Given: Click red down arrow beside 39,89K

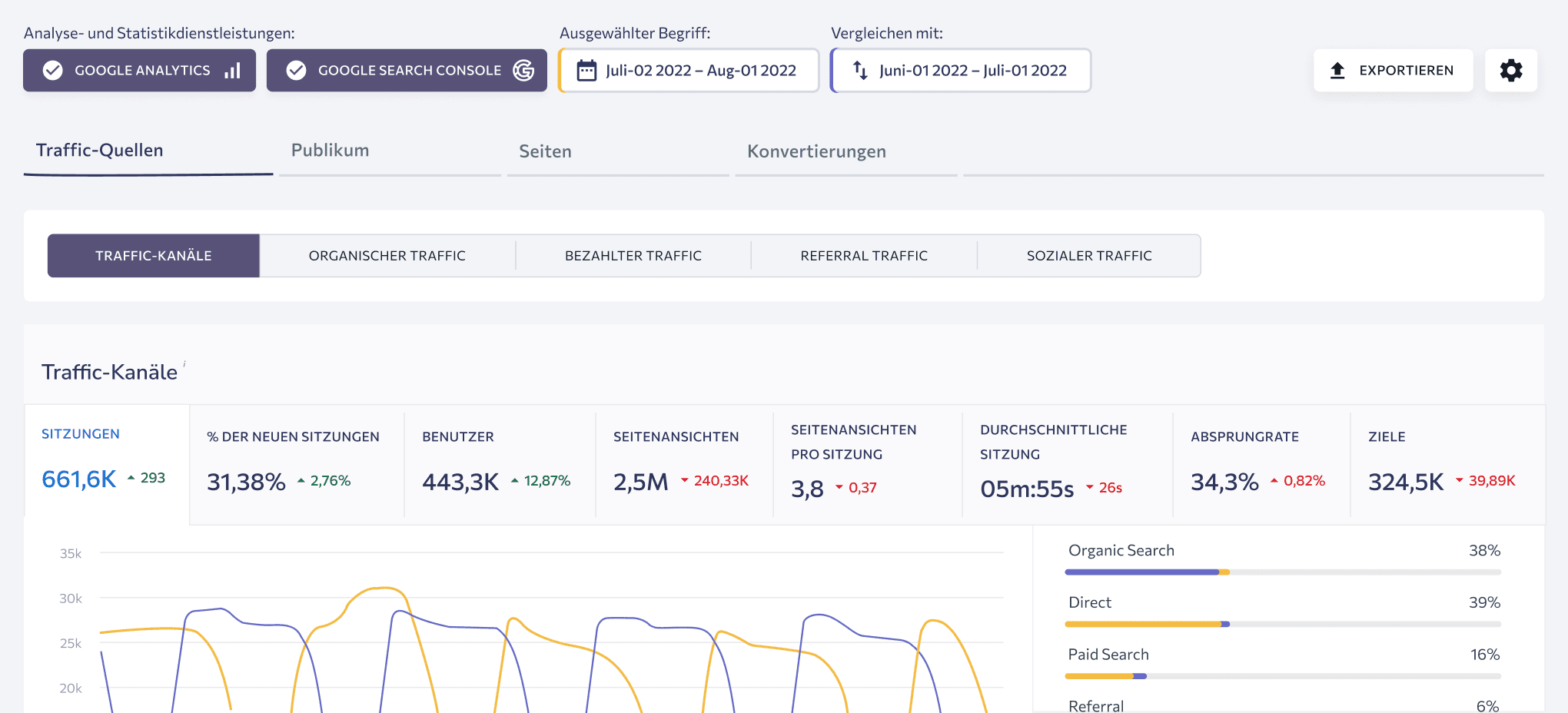Looking at the screenshot, I should (x=1460, y=481).
